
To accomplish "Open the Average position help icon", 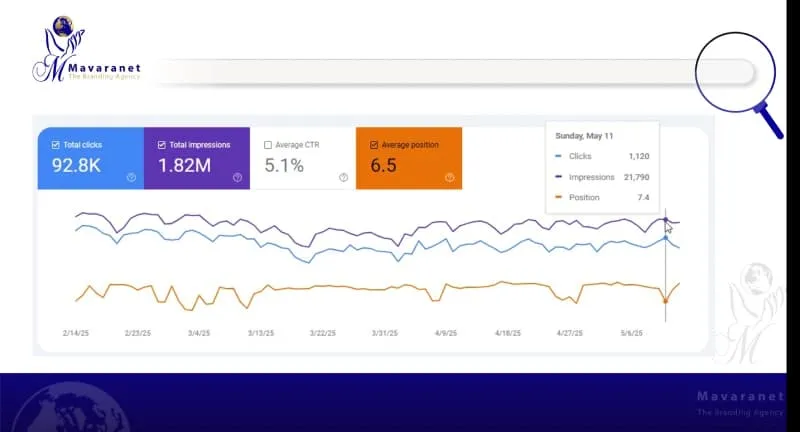I will pyautogui.click(x=449, y=177).
